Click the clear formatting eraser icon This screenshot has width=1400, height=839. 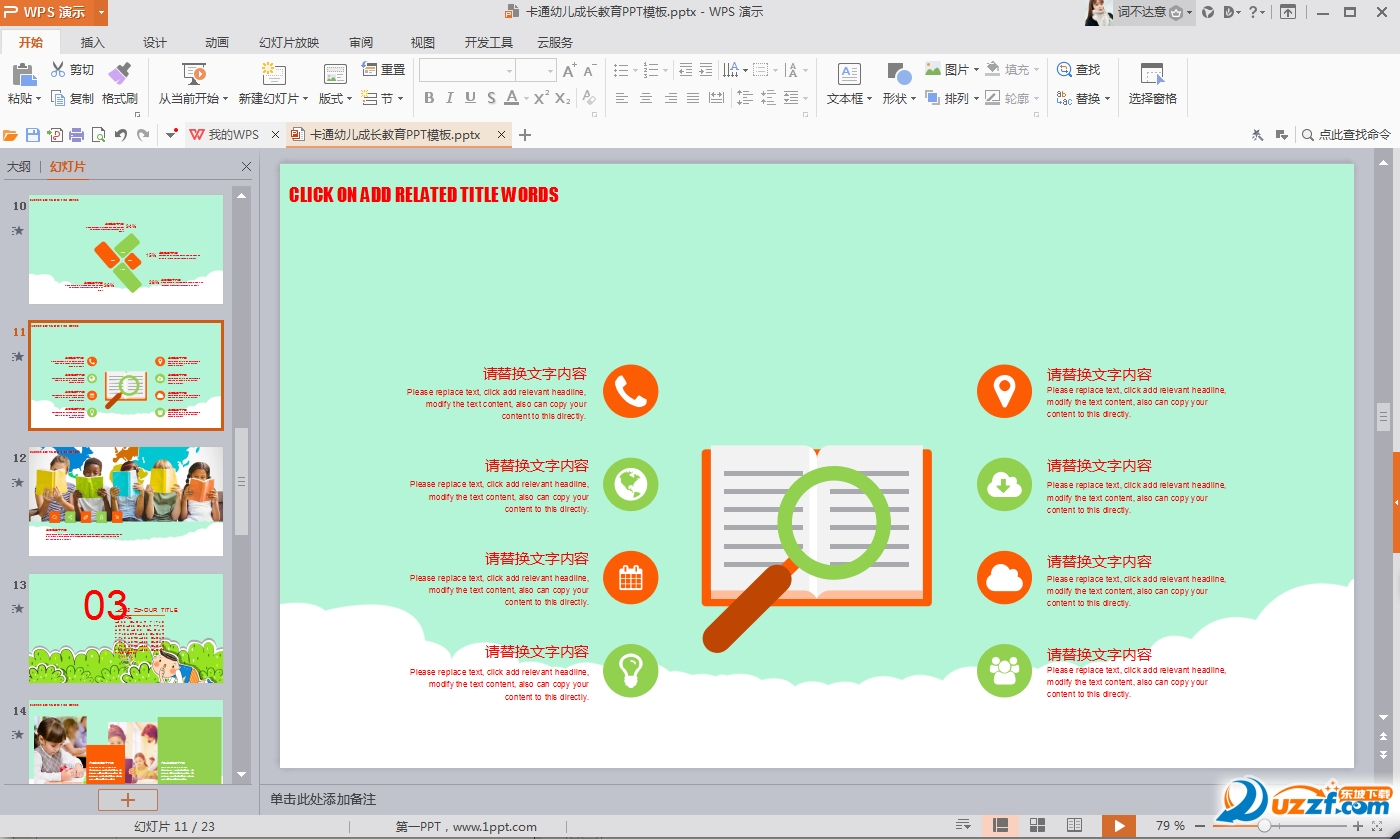(x=589, y=98)
